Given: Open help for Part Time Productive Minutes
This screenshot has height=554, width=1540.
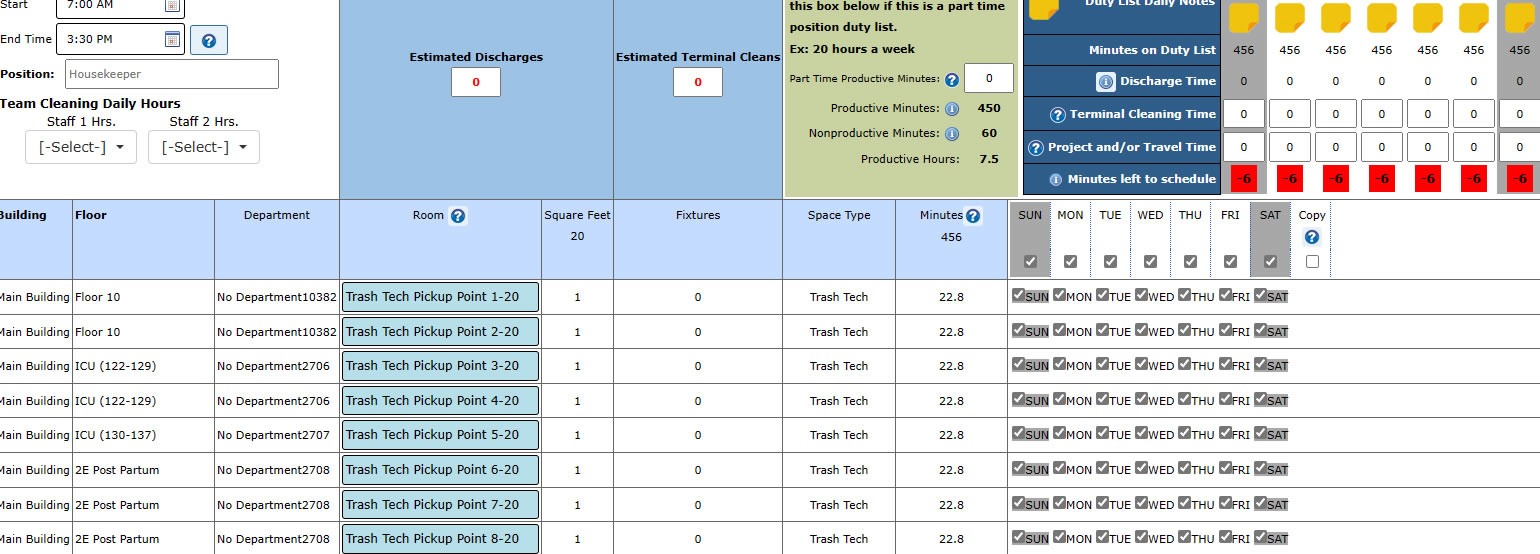Looking at the screenshot, I should tap(952, 79).
